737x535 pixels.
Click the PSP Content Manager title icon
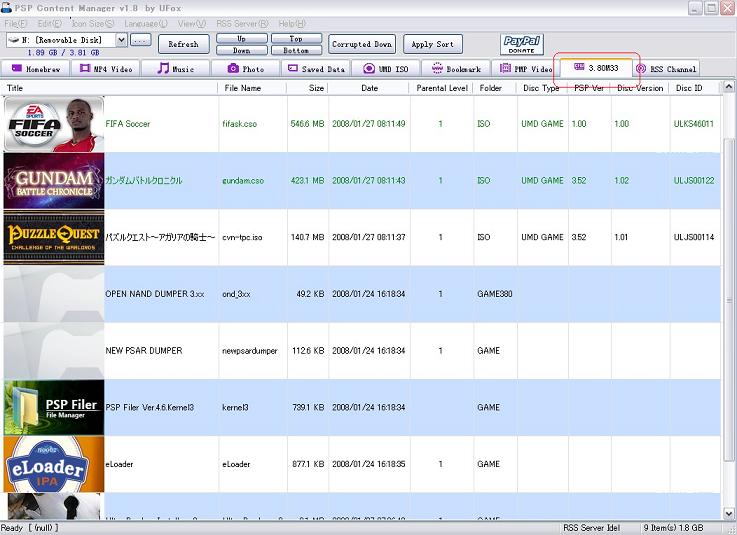tap(6, 8)
